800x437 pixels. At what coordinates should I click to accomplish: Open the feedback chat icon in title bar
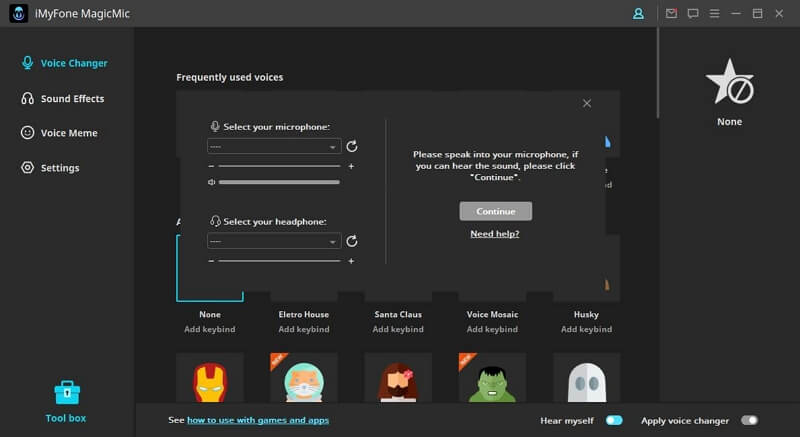coord(693,14)
